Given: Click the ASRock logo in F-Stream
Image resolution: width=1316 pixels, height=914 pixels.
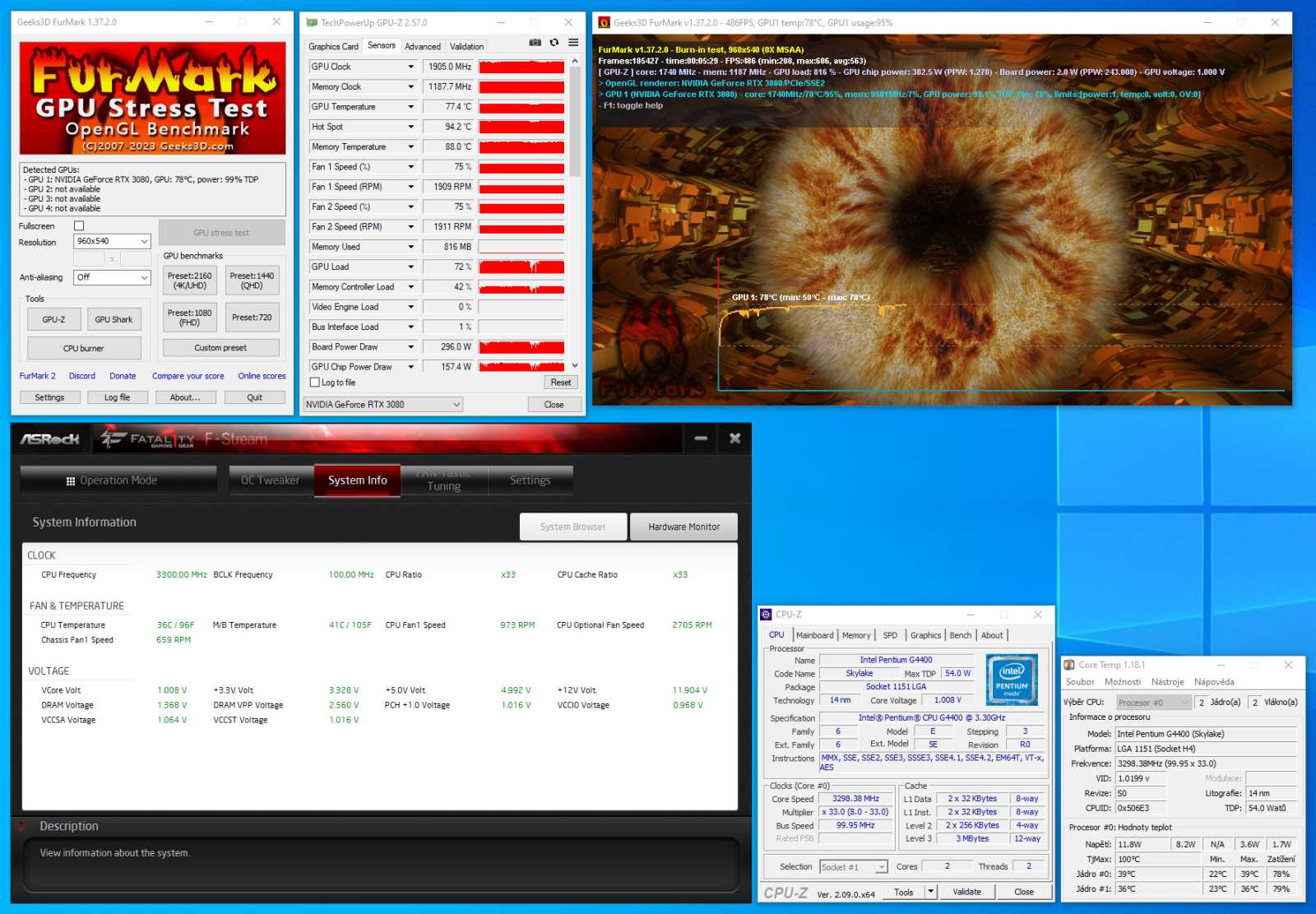Looking at the screenshot, I should pos(49,439).
